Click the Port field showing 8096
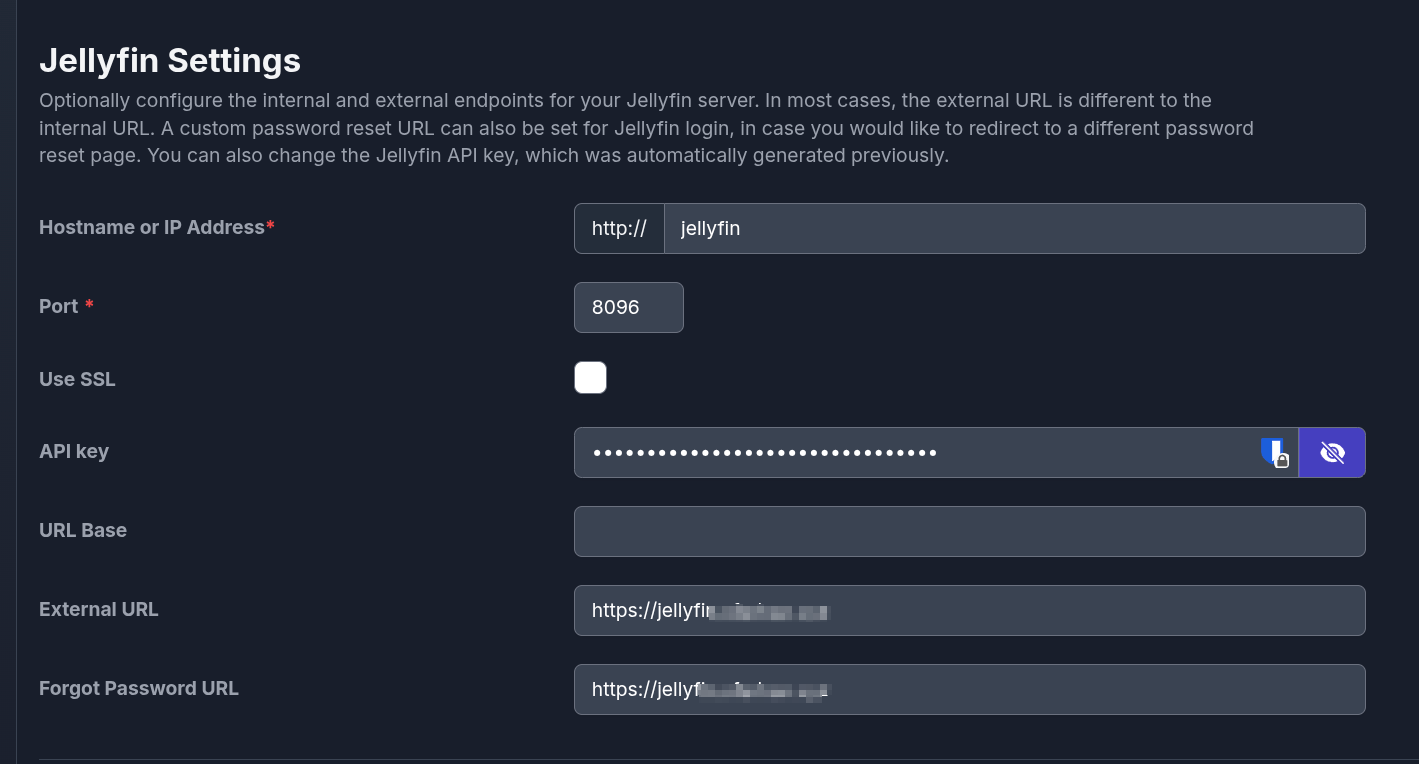The image size is (1419, 764). [x=628, y=307]
